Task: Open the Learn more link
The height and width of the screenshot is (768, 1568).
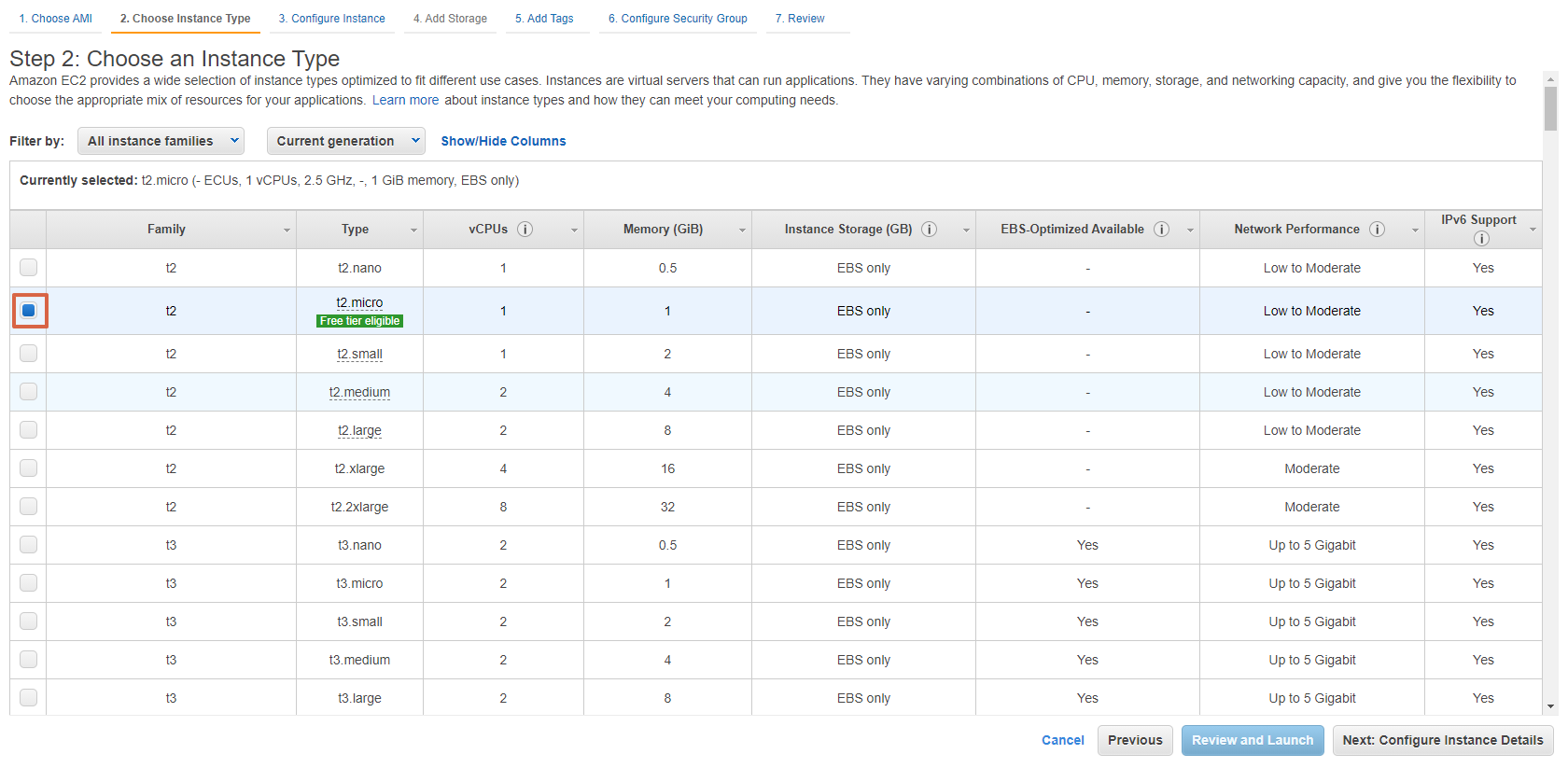Action: 405,100
